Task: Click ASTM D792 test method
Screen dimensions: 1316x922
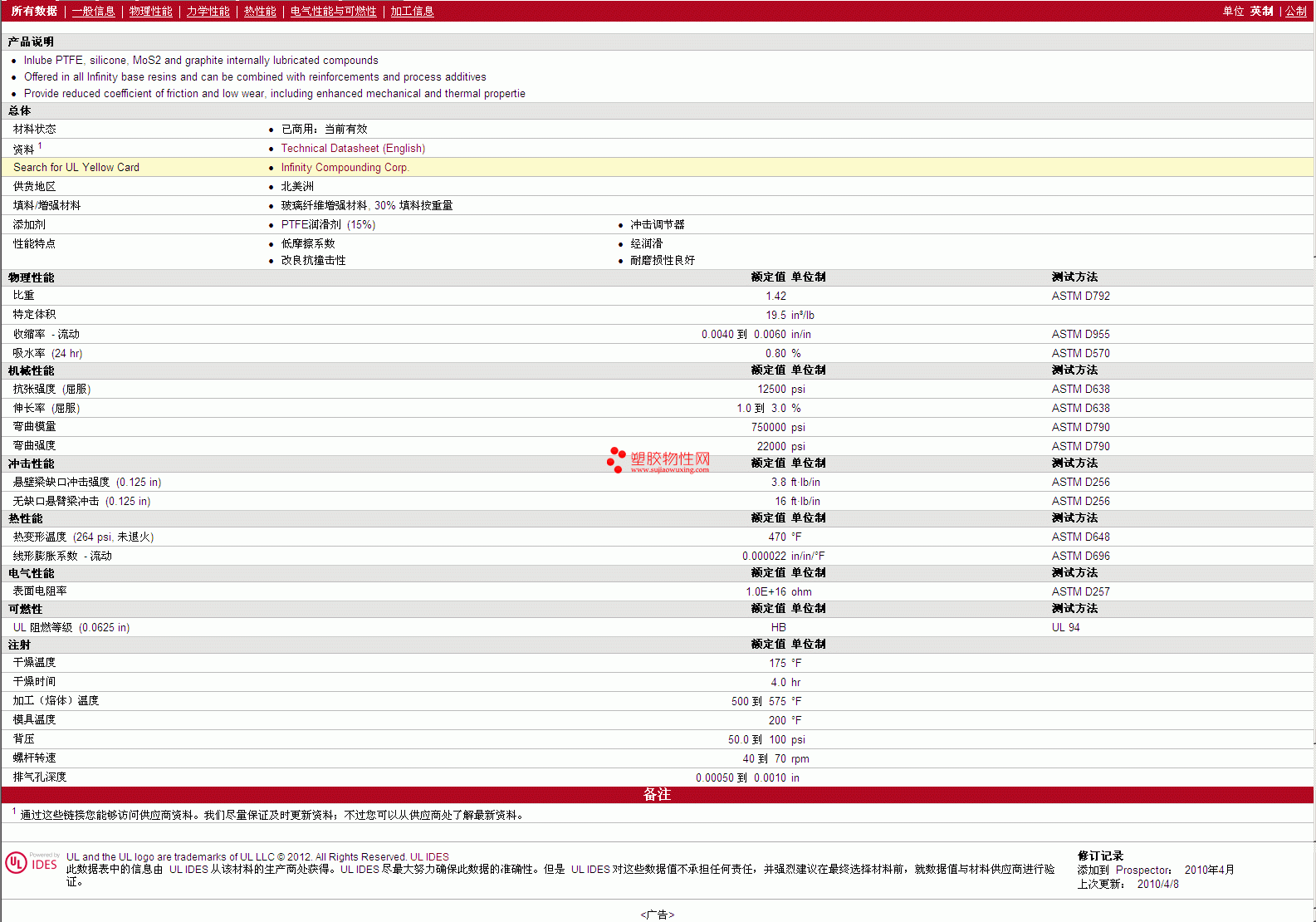Action: [1081, 297]
